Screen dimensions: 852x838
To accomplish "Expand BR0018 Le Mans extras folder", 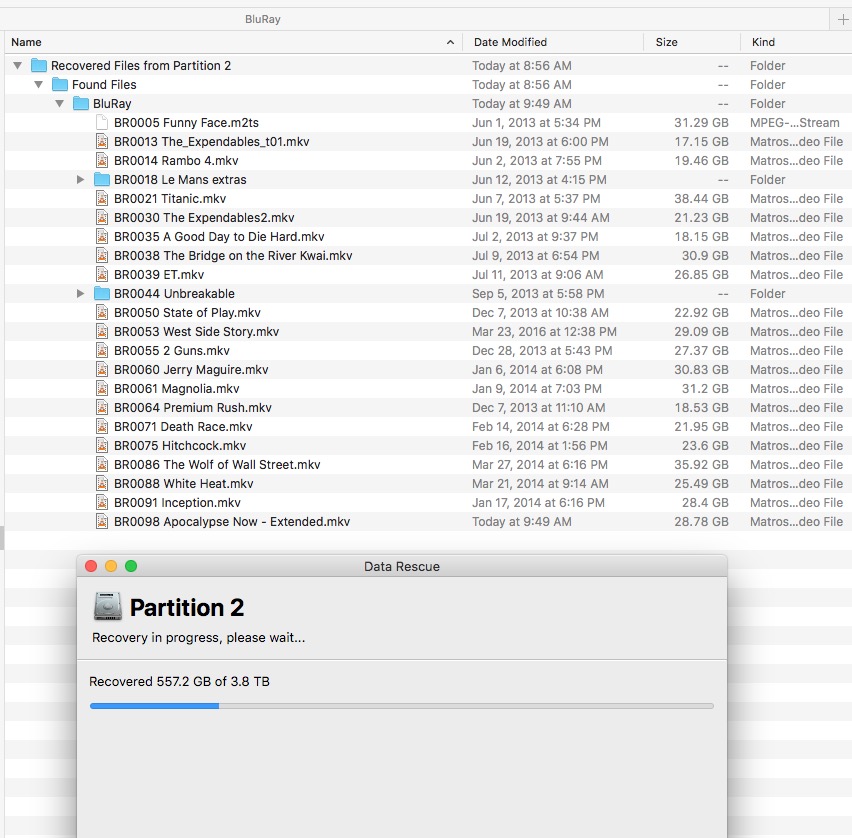I will 80,180.
